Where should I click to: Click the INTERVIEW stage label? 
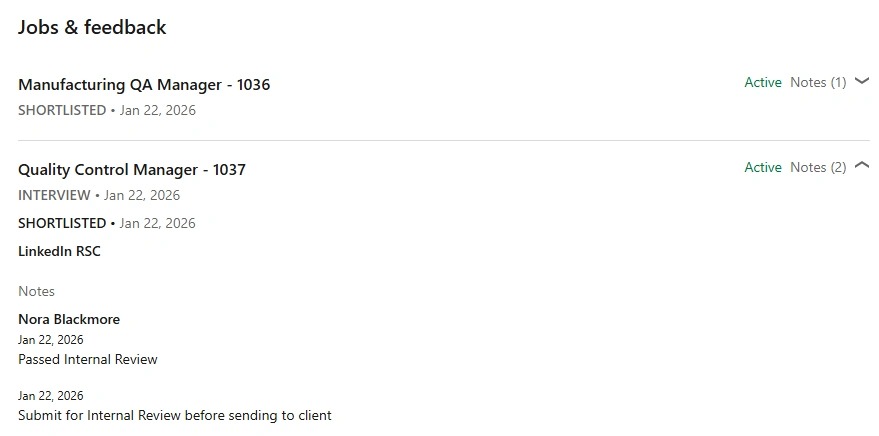tap(54, 195)
